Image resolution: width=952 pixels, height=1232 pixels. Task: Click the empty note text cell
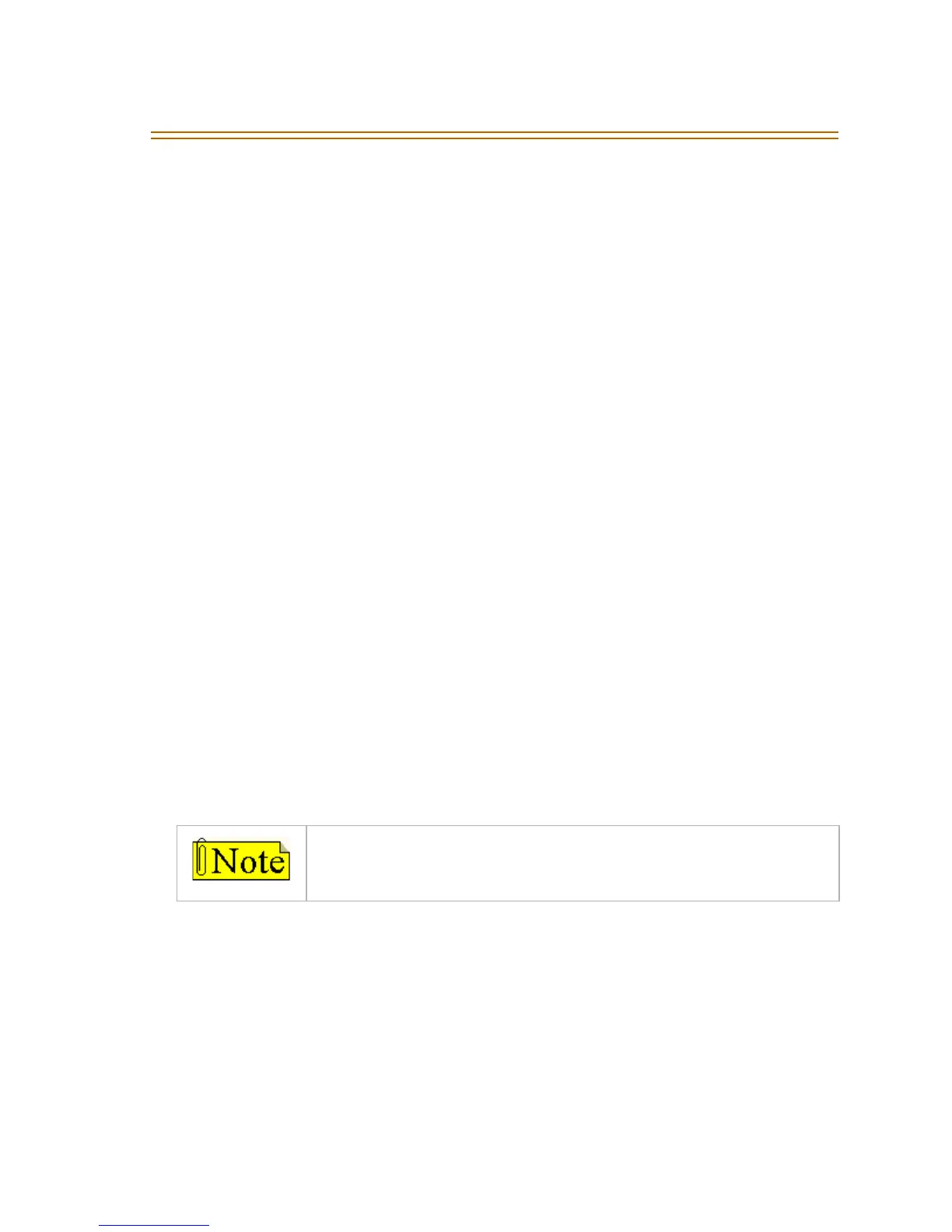pyautogui.click(x=572, y=863)
